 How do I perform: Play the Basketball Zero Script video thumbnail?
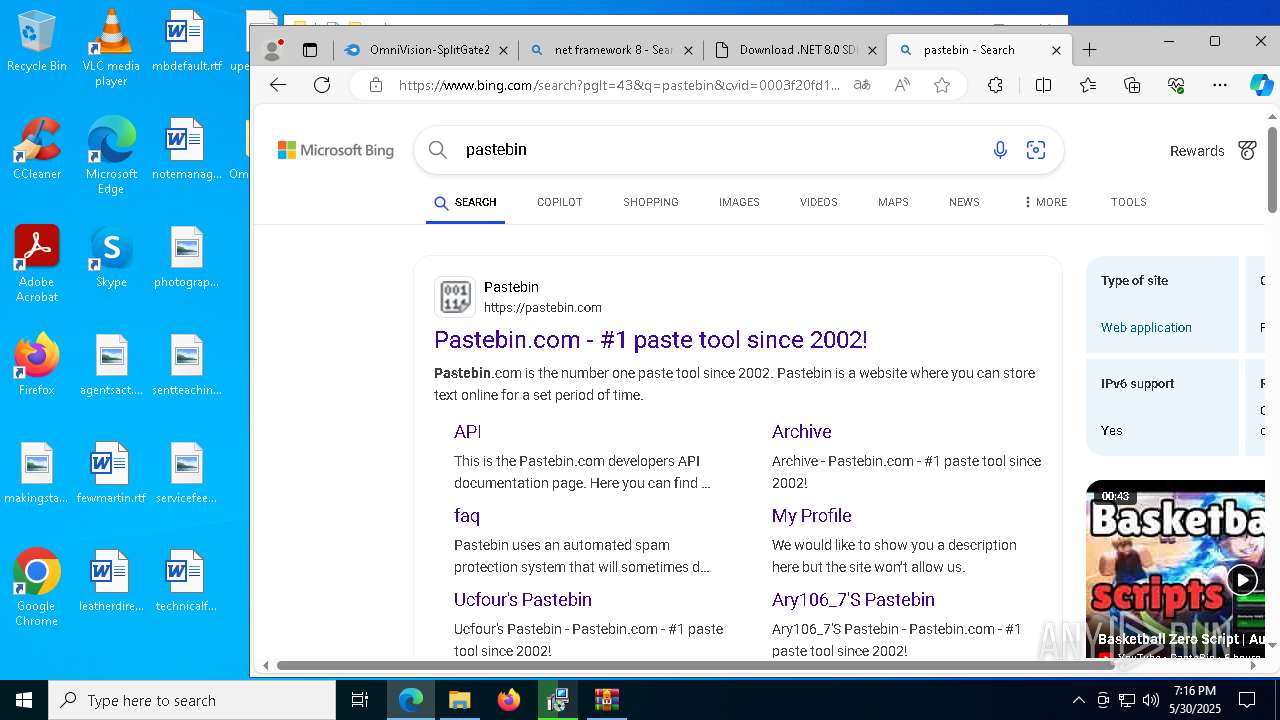click(1175, 570)
